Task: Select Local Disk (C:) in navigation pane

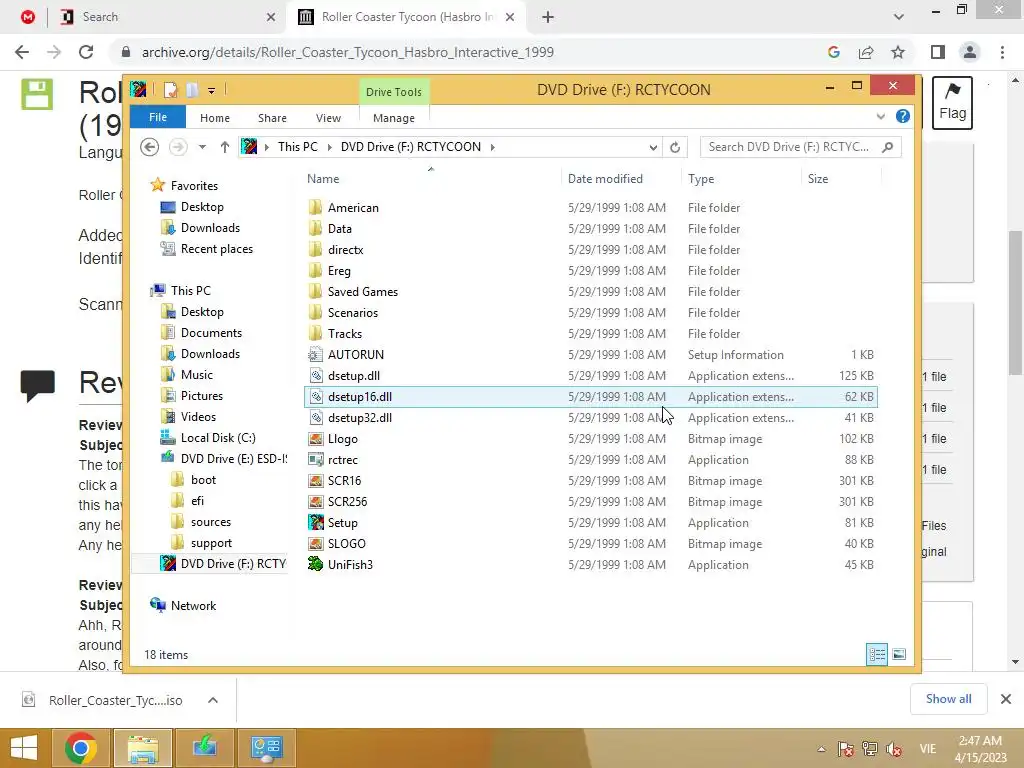Action: click(x=218, y=438)
